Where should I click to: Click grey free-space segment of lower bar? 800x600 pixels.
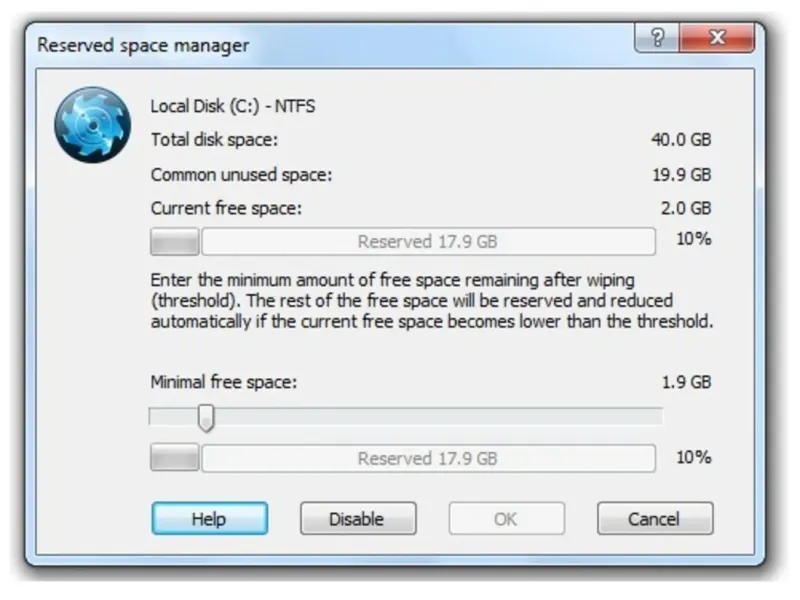click(174, 458)
